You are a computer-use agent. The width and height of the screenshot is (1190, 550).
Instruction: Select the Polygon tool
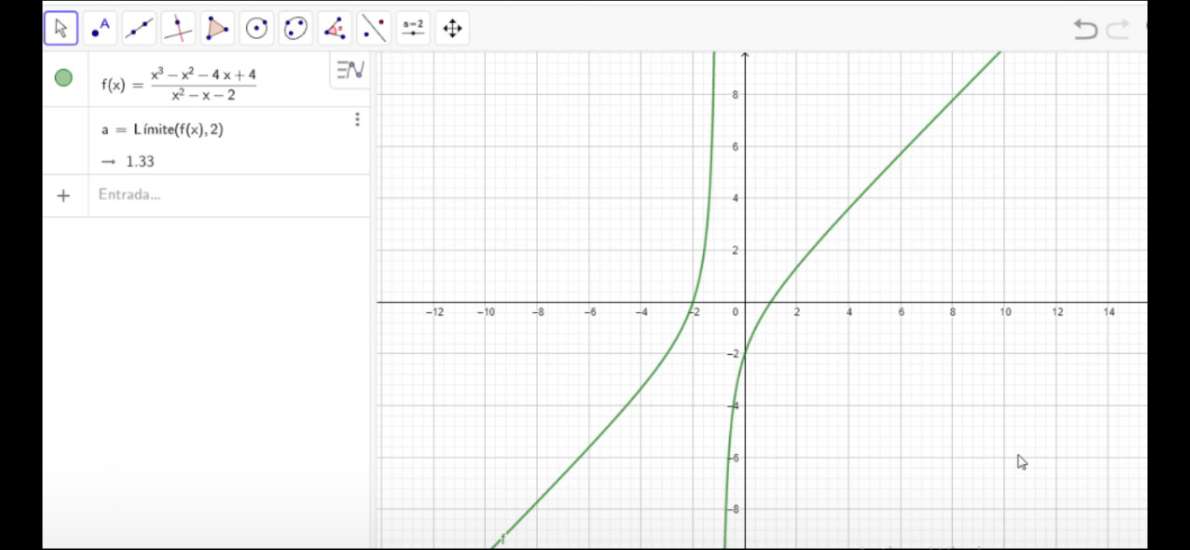(218, 29)
